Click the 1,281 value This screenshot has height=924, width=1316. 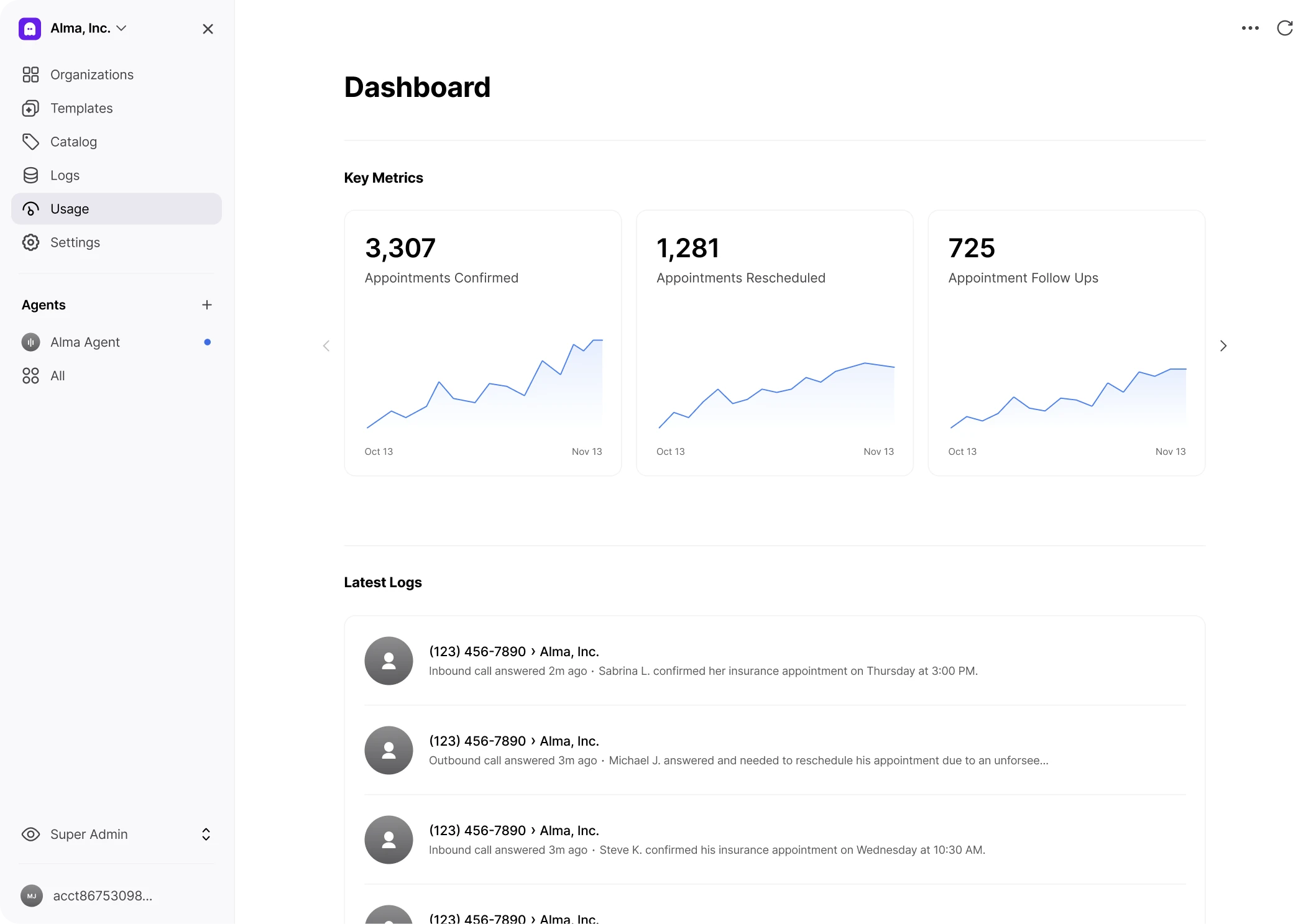688,249
